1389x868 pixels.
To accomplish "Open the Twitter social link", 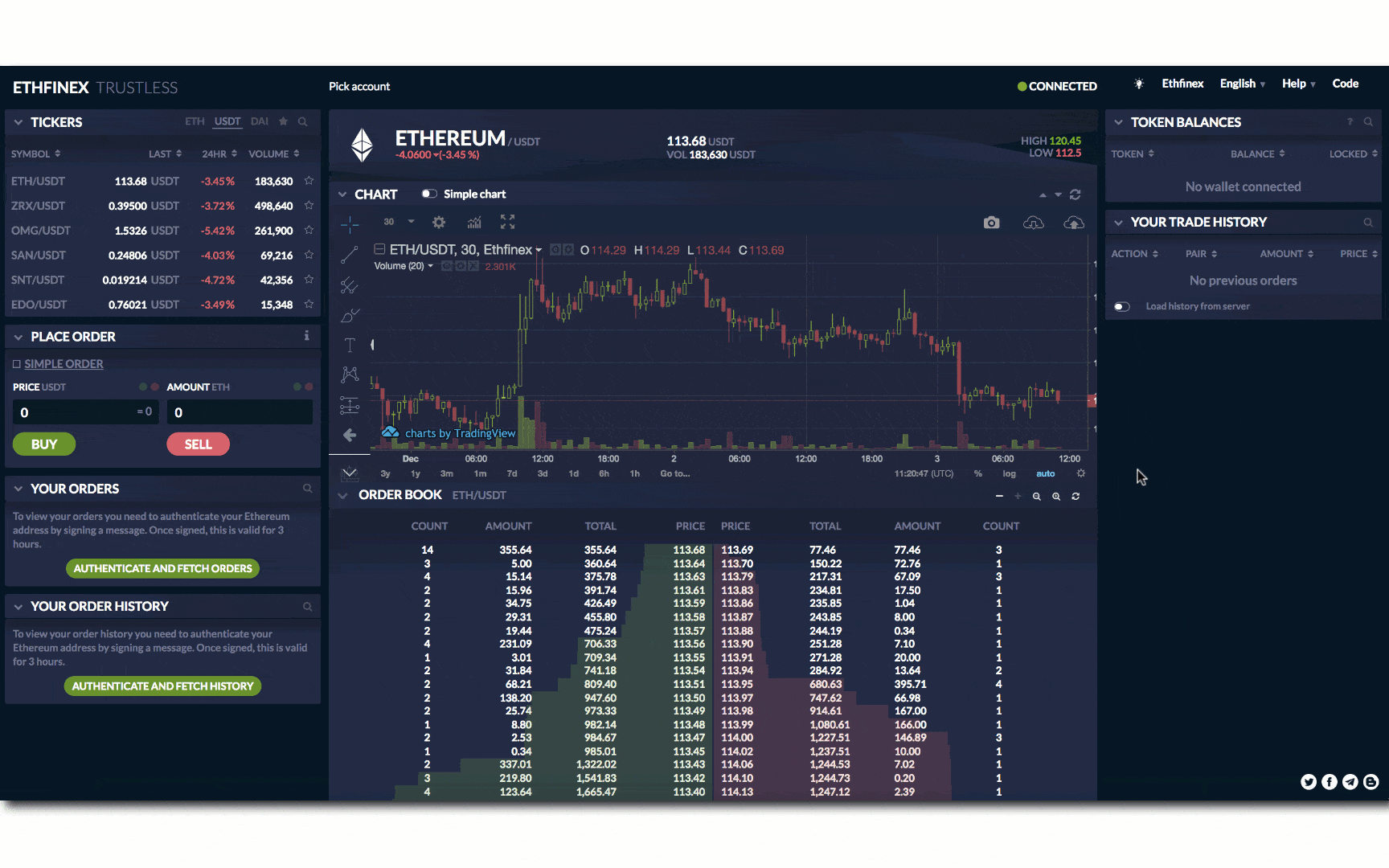I will (1309, 782).
